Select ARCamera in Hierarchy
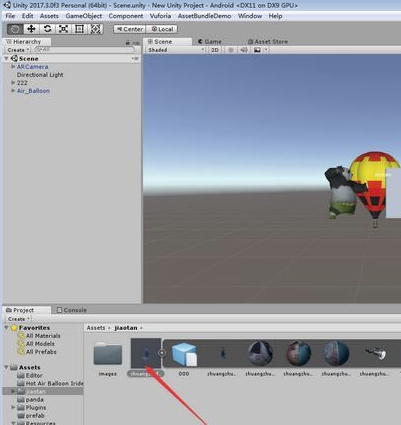Image resolution: width=401 pixels, height=425 pixels. pyautogui.click(x=32, y=67)
